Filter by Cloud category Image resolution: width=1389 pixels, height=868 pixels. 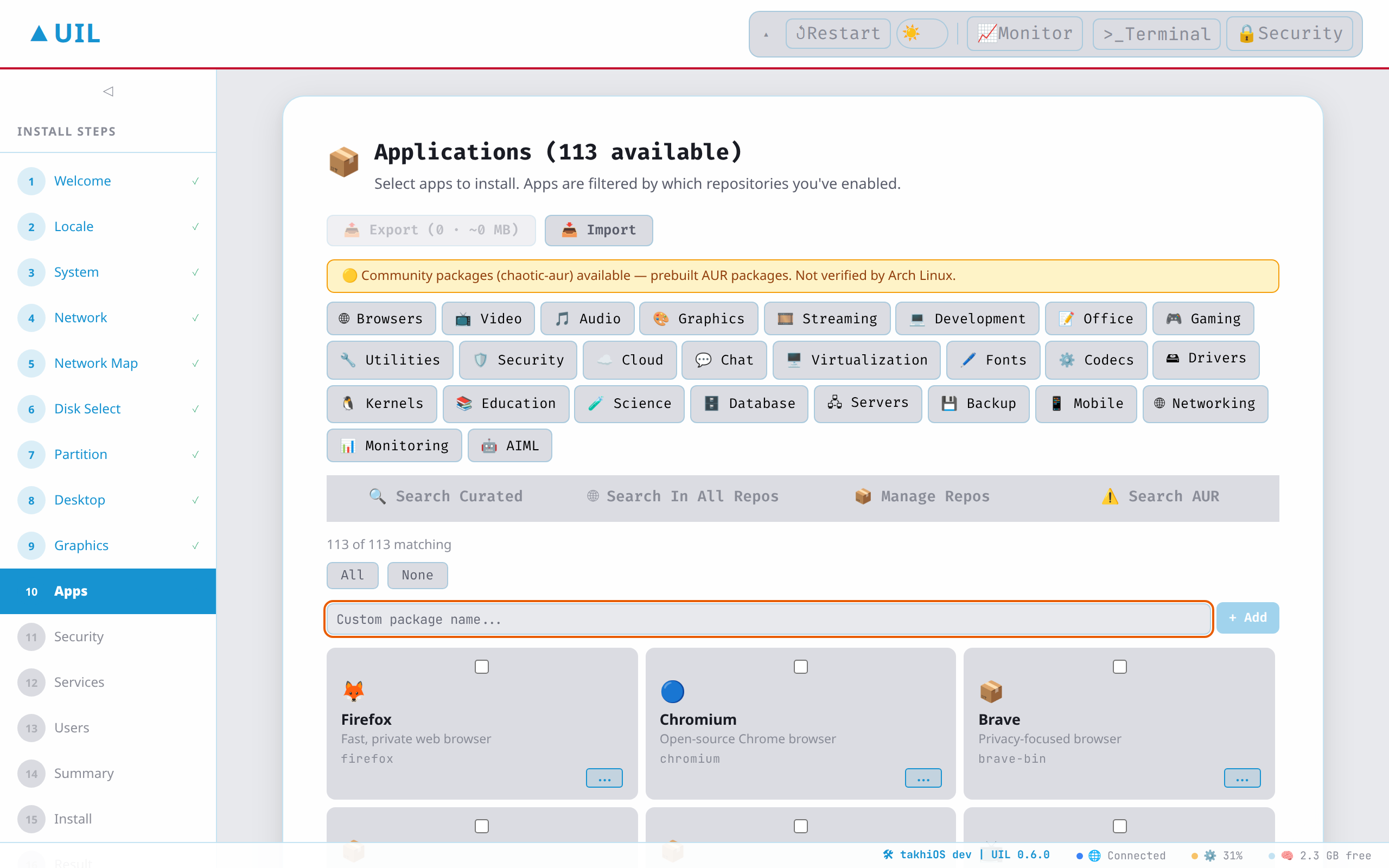pos(629,360)
